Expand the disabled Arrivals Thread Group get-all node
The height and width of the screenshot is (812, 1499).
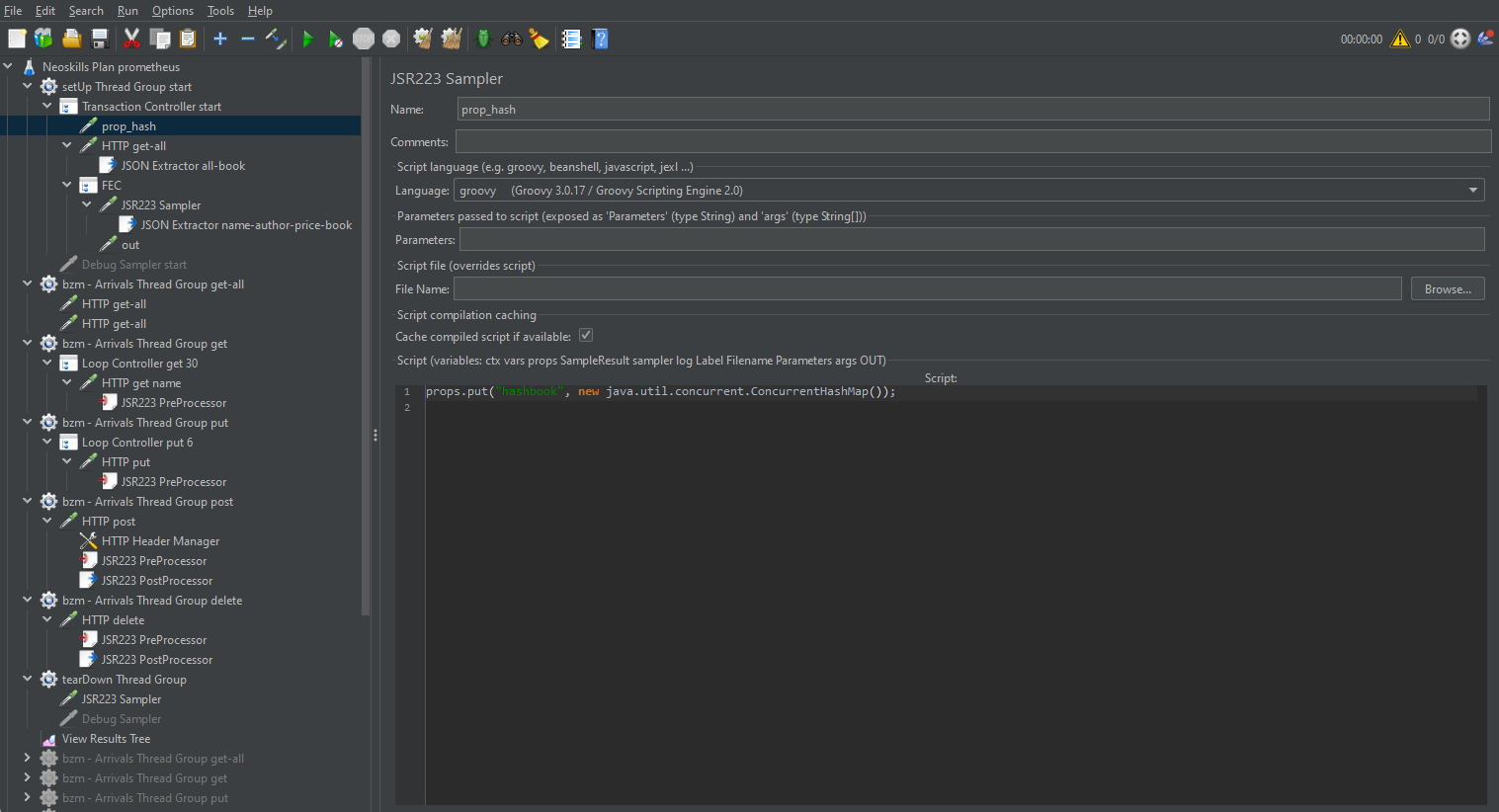click(x=28, y=759)
